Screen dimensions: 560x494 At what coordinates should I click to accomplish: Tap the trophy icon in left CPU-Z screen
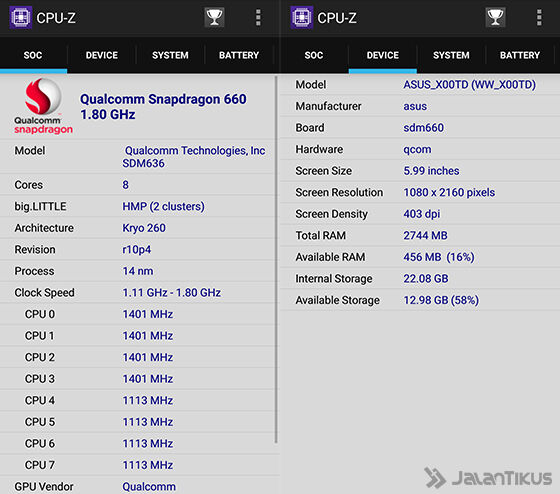[x=214, y=17]
